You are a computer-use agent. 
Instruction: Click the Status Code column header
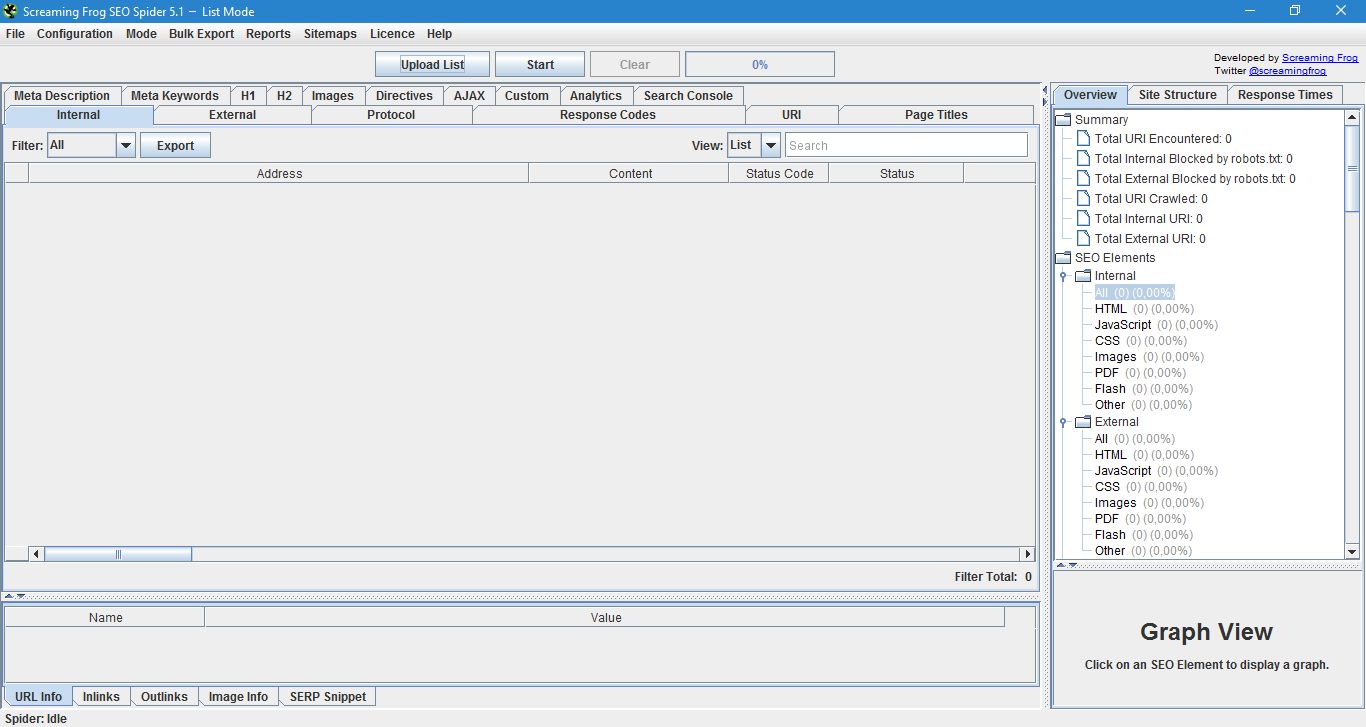[780, 174]
